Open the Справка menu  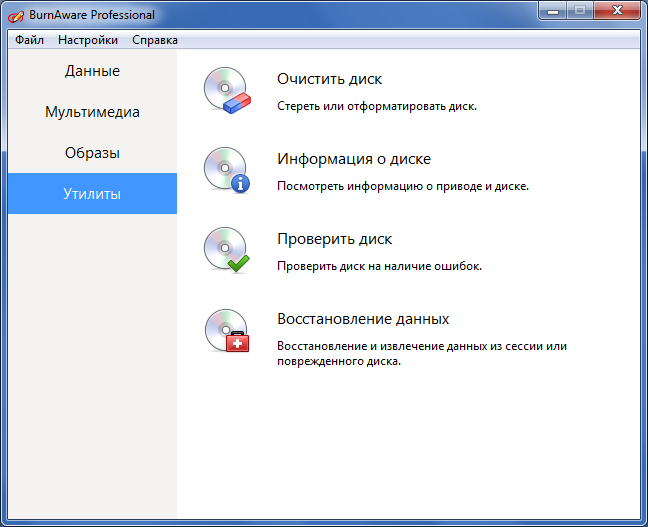(155, 40)
